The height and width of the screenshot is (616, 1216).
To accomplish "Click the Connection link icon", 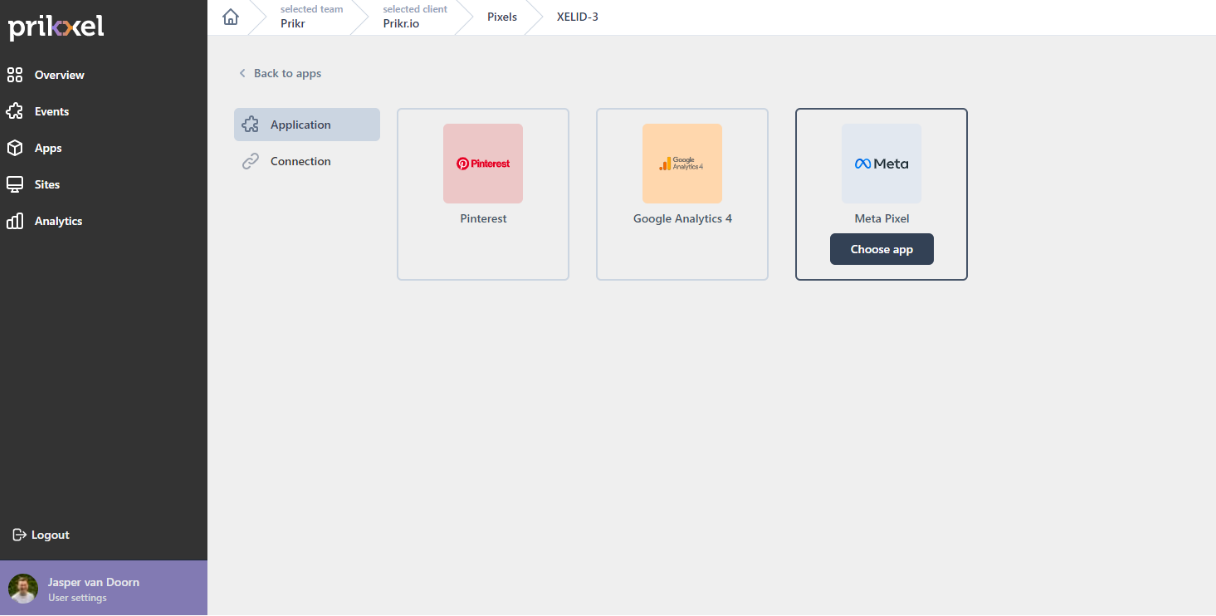I will tap(251, 162).
